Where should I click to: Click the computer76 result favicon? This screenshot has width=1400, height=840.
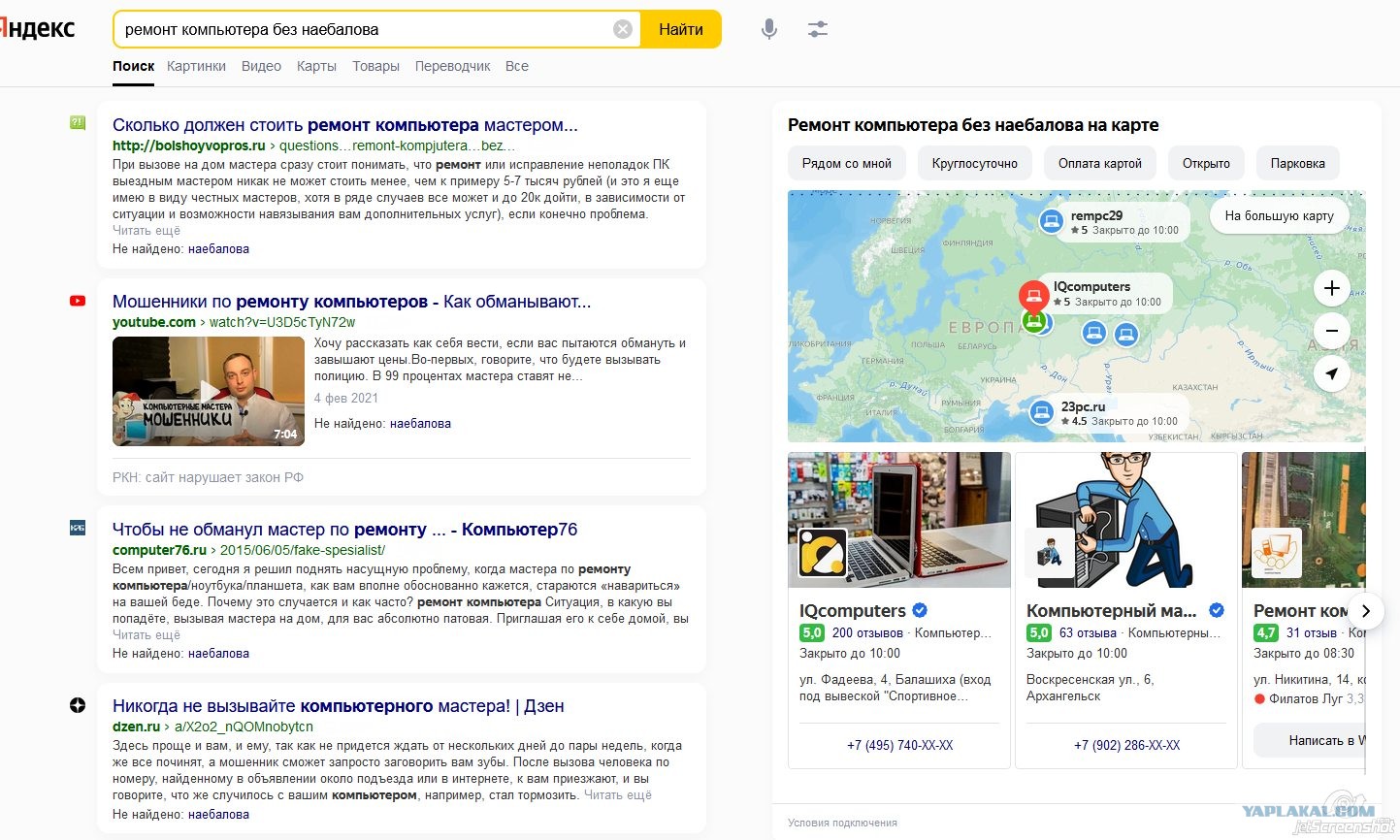[x=78, y=528]
